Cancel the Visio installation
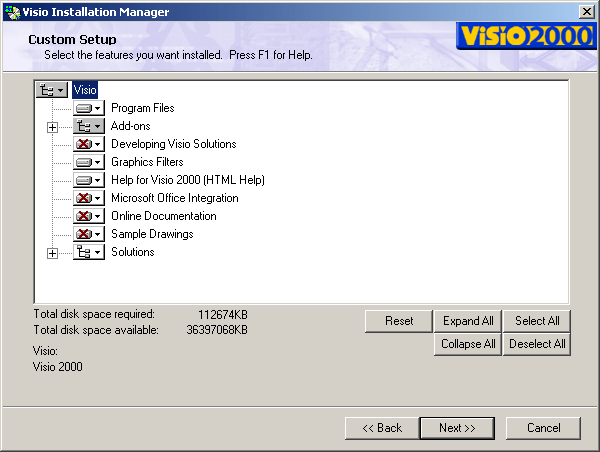The height and width of the screenshot is (452, 600). point(543,428)
